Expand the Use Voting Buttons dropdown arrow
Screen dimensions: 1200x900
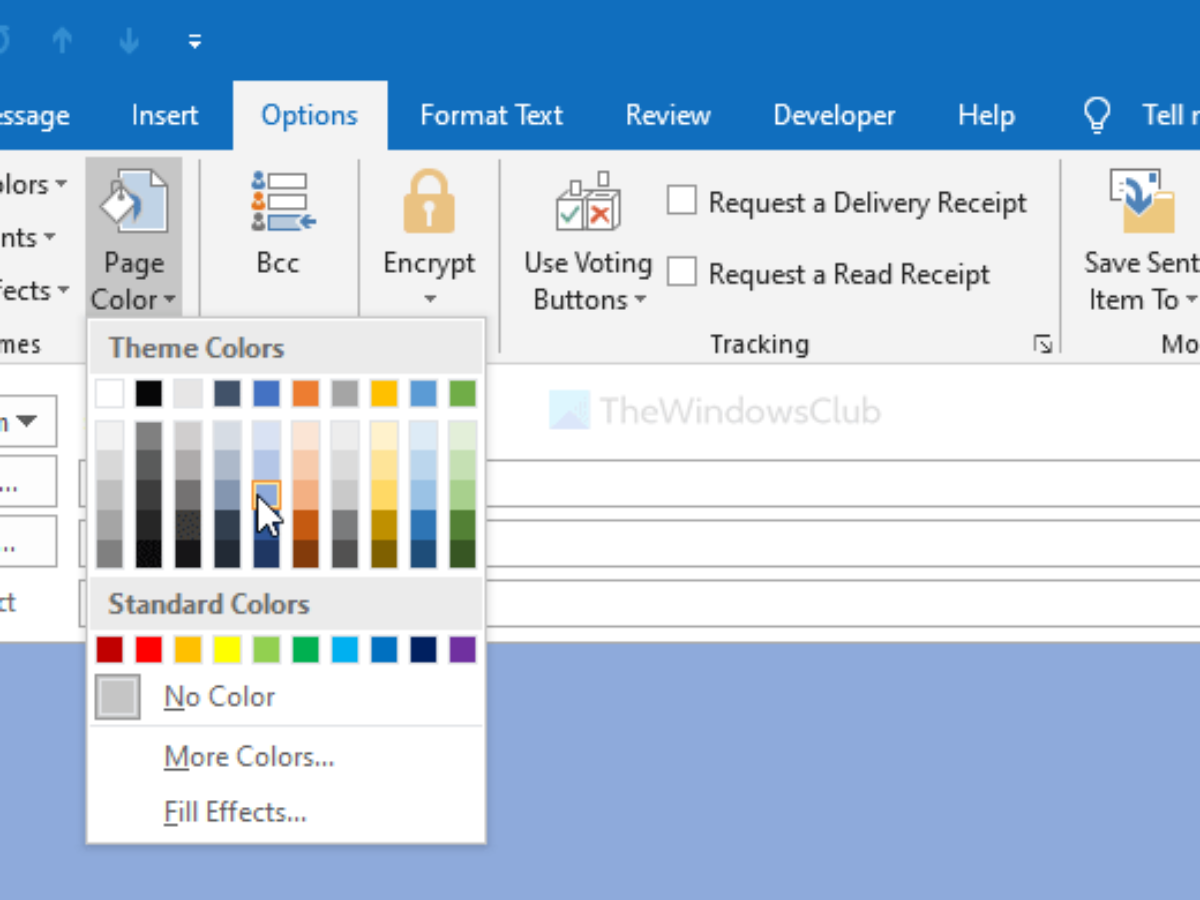click(640, 300)
